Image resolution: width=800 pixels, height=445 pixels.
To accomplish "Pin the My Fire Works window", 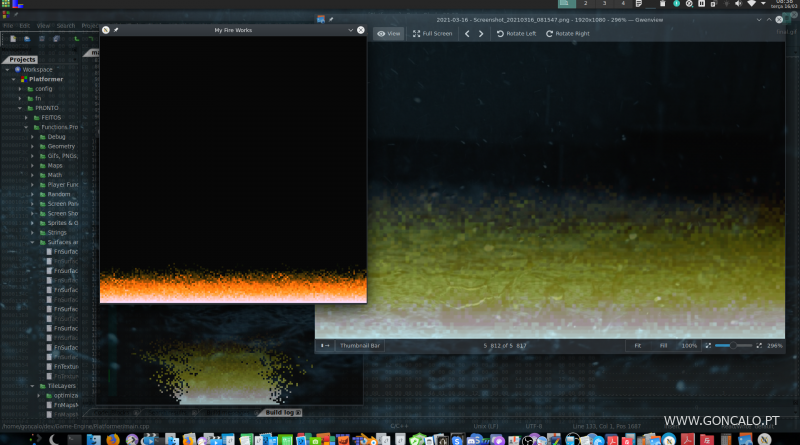I will (x=116, y=31).
